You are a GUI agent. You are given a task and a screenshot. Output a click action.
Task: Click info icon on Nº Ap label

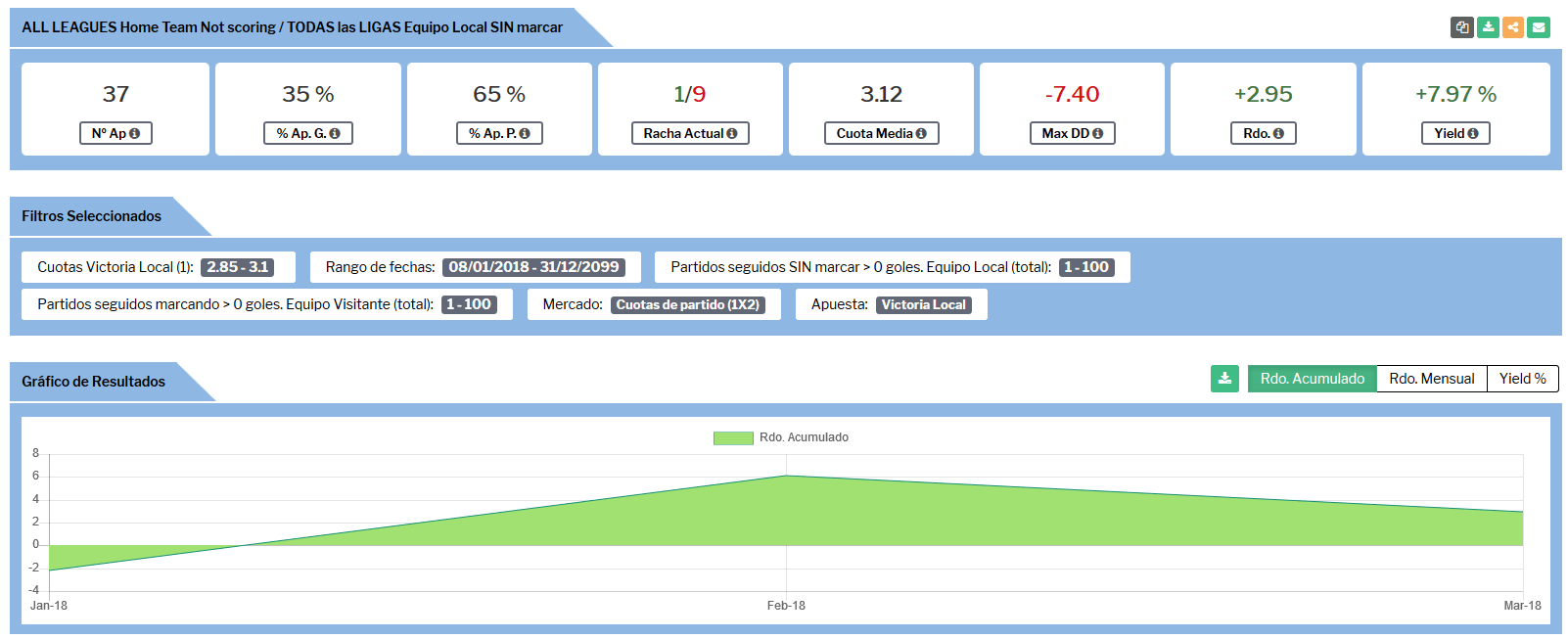tap(134, 134)
